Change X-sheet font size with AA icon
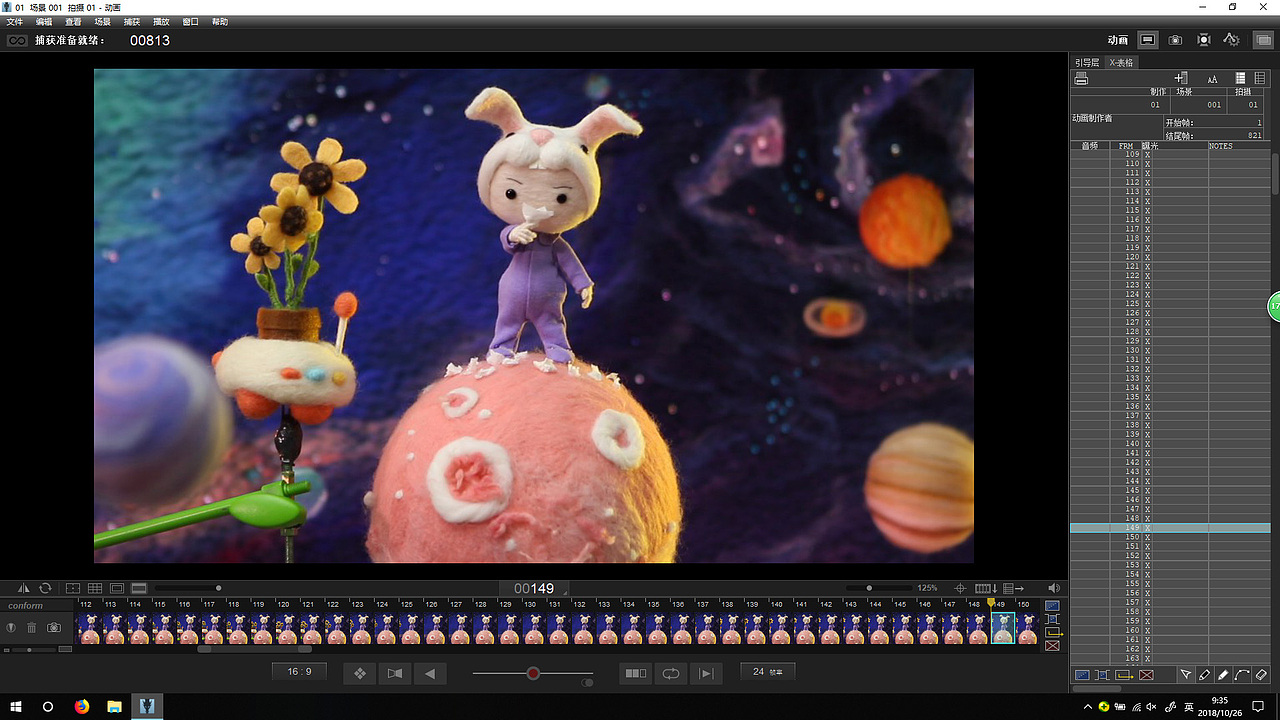 pos(1212,78)
